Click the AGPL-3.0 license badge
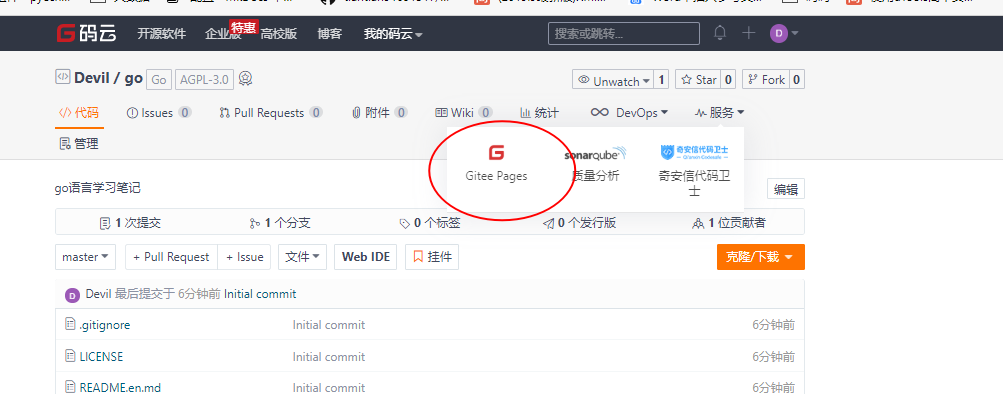The image size is (1003, 394). pyautogui.click(x=205, y=79)
